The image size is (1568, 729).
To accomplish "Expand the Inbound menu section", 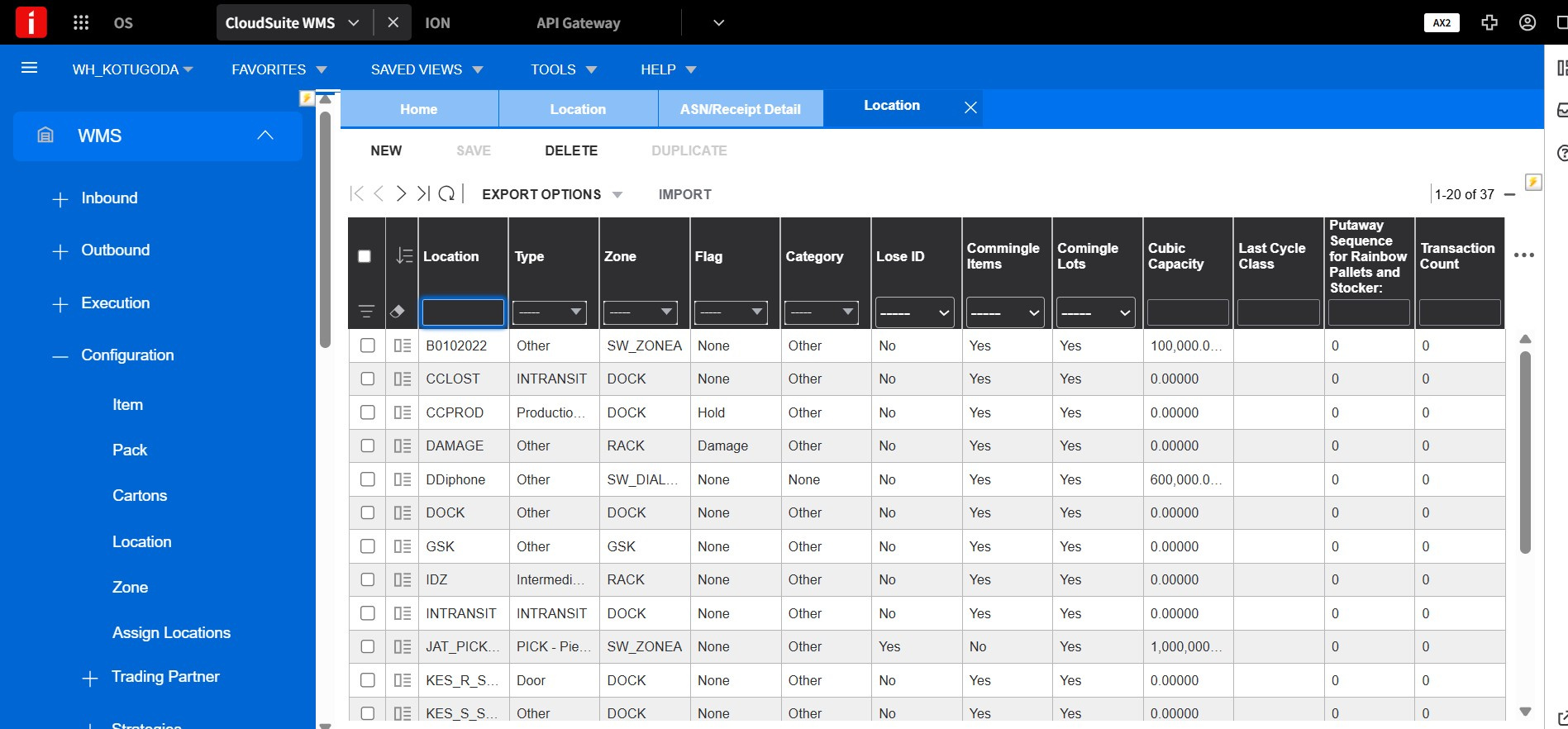I will point(95,198).
